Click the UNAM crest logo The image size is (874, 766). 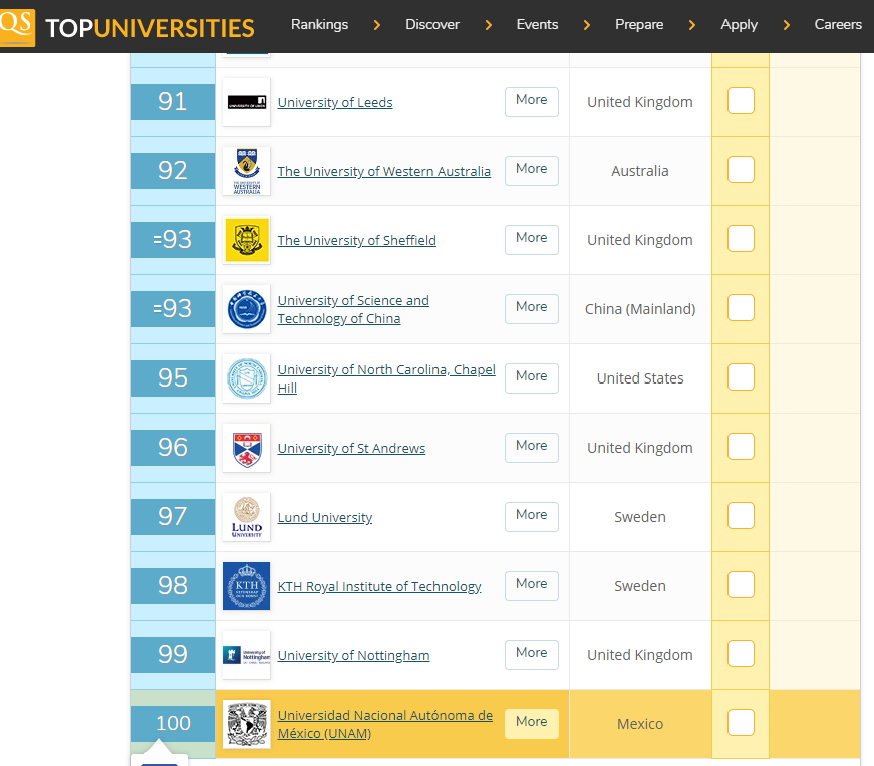pyautogui.click(x=246, y=724)
